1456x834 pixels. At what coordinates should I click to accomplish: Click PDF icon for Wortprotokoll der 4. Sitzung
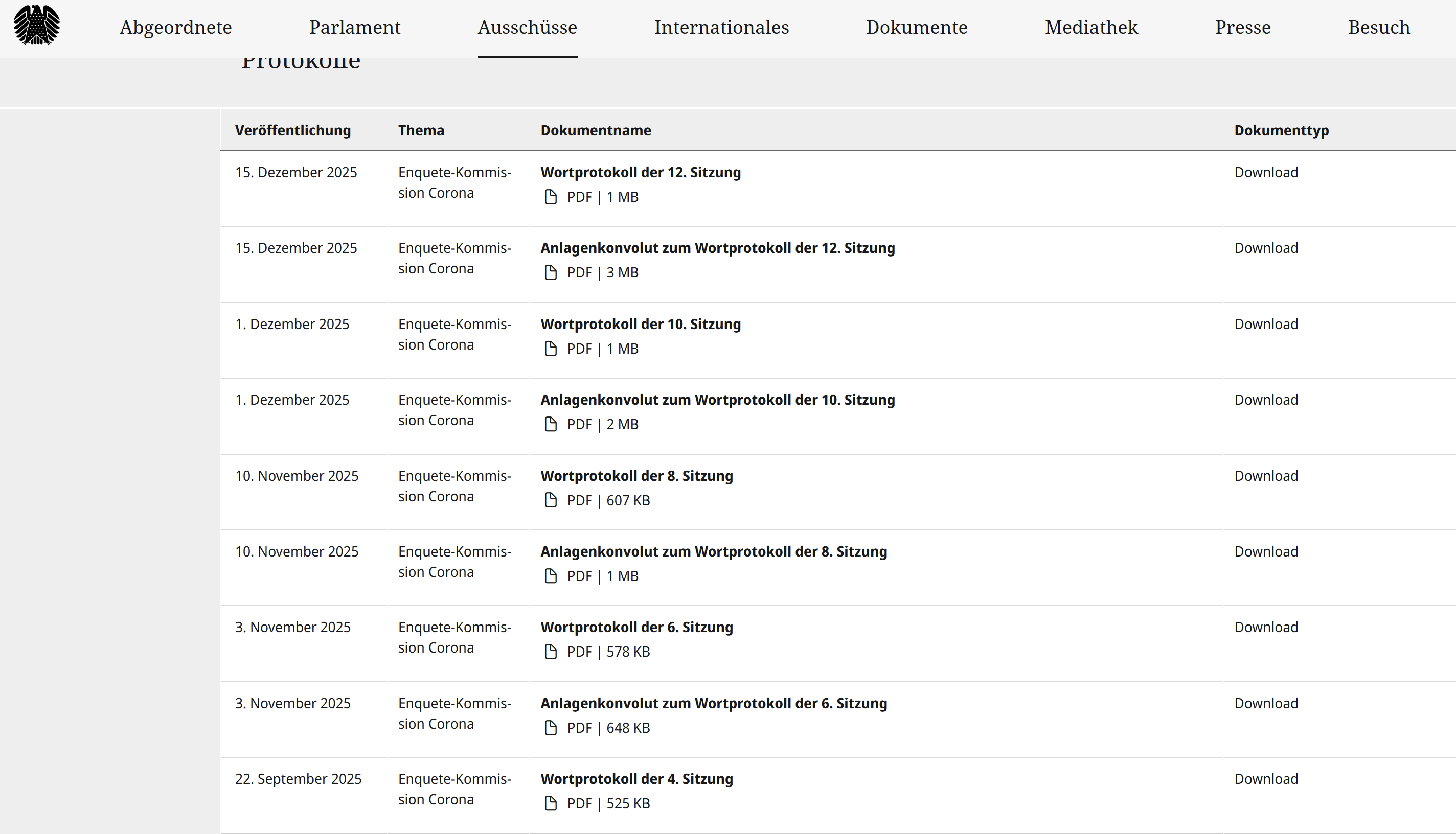[x=550, y=804]
